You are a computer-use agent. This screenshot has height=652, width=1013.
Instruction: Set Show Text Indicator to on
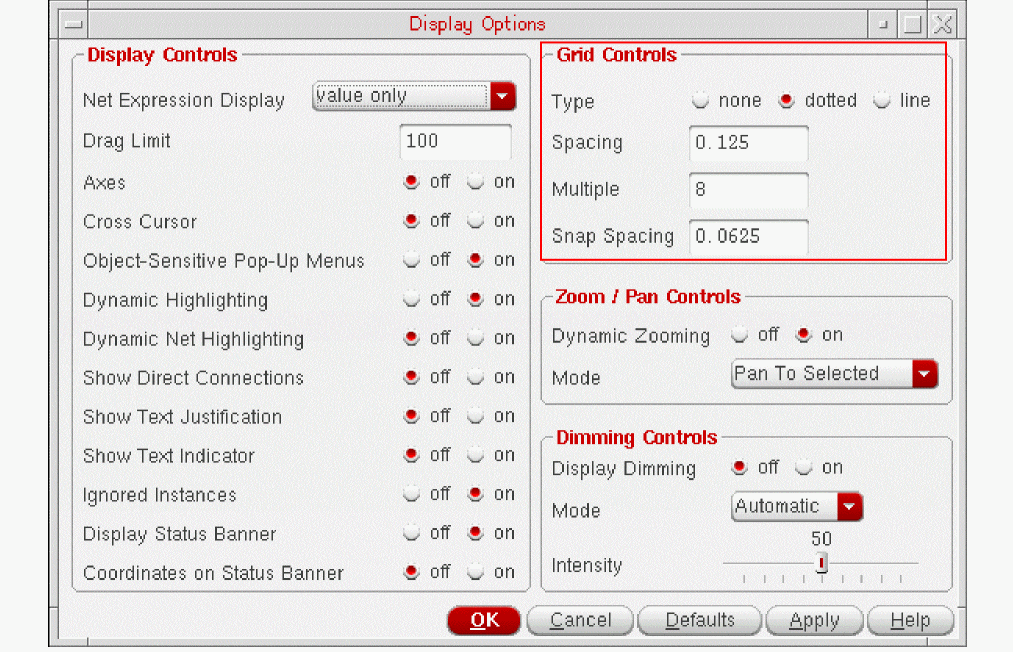(x=475, y=455)
